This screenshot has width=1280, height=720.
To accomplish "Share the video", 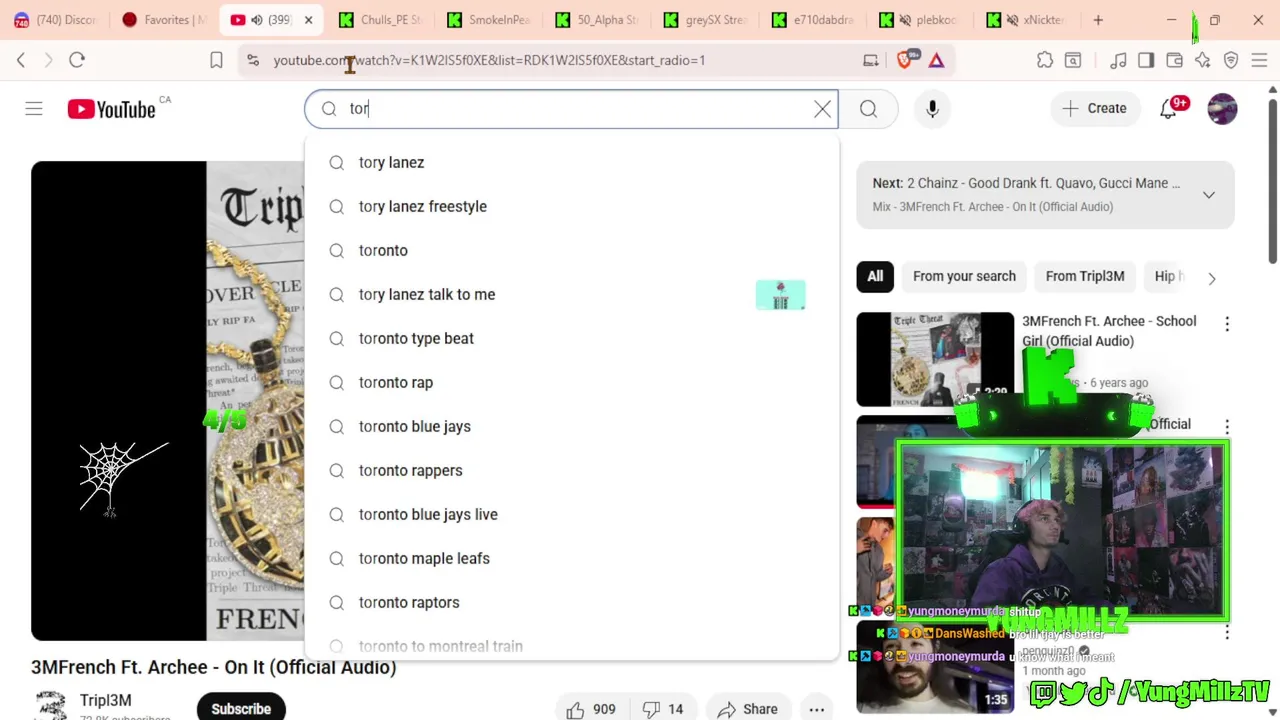I will coord(747,709).
